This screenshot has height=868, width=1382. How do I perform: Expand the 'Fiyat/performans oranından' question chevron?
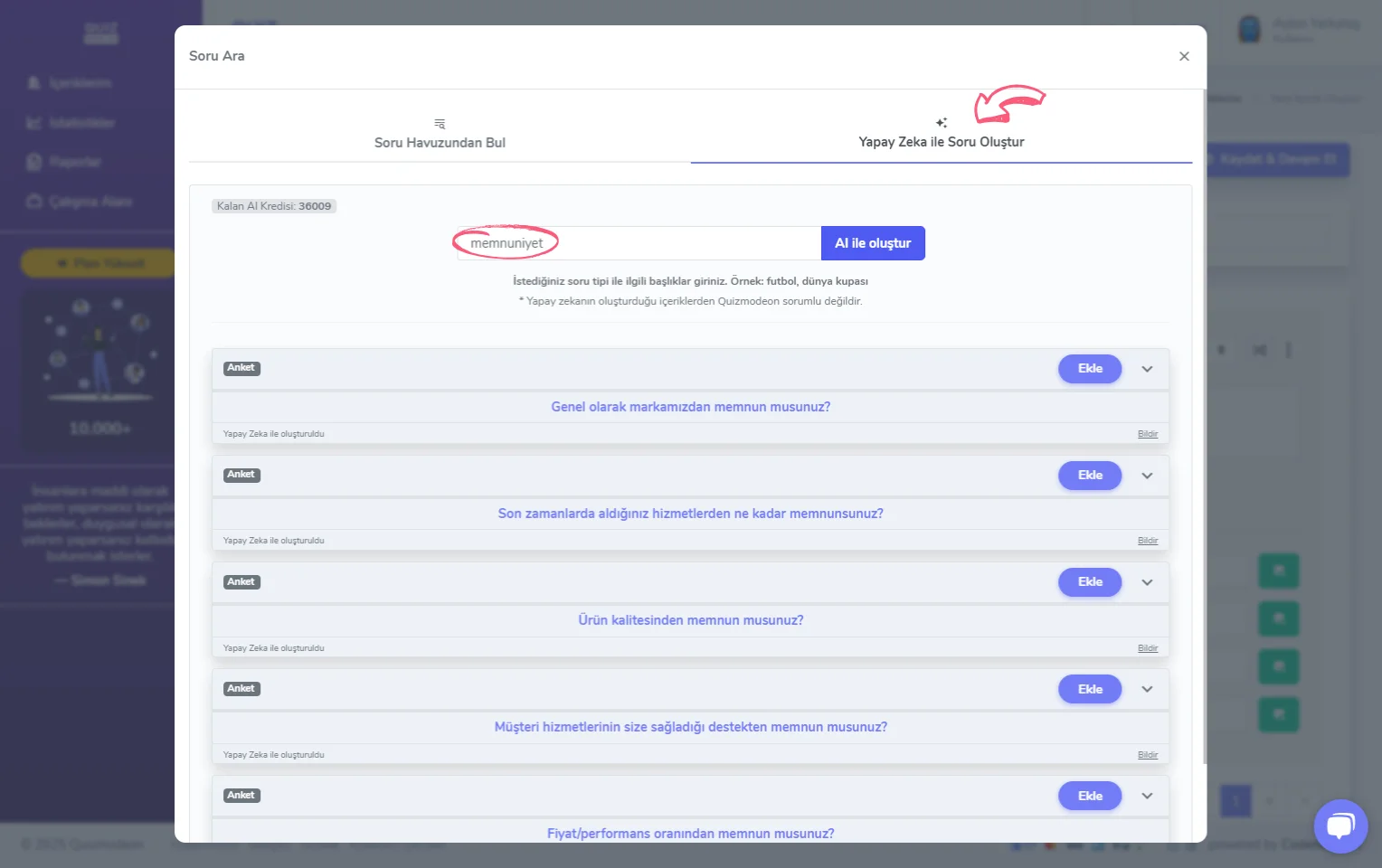[x=1147, y=796]
